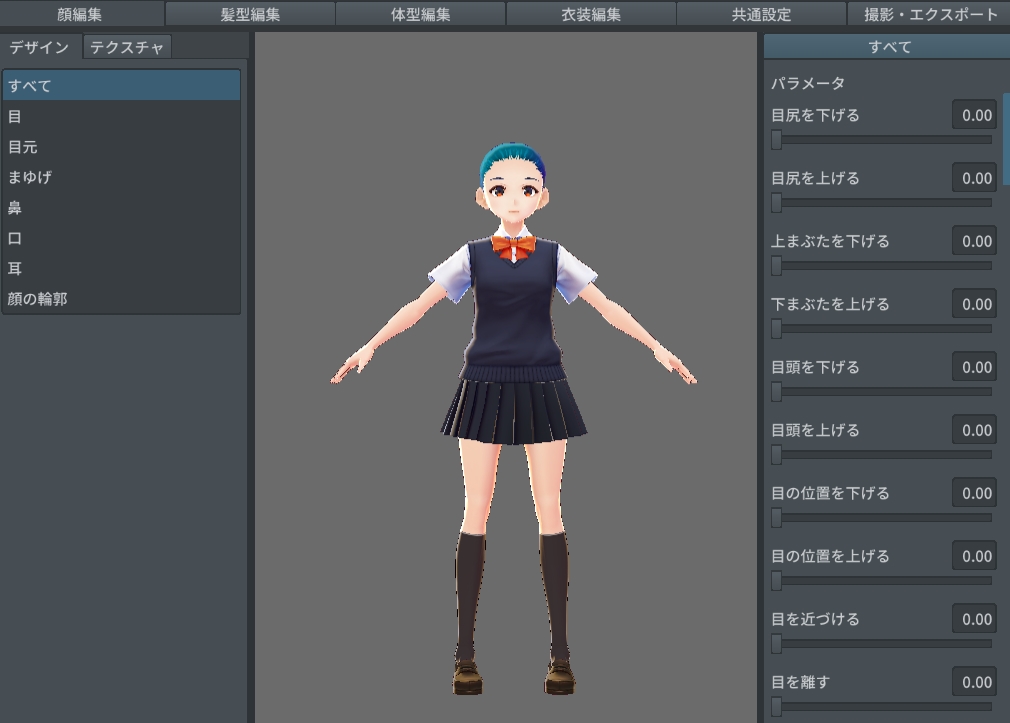The image size is (1010, 723).
Task: Click the 目を近づける value field
Action: click(x=975, y=619)
